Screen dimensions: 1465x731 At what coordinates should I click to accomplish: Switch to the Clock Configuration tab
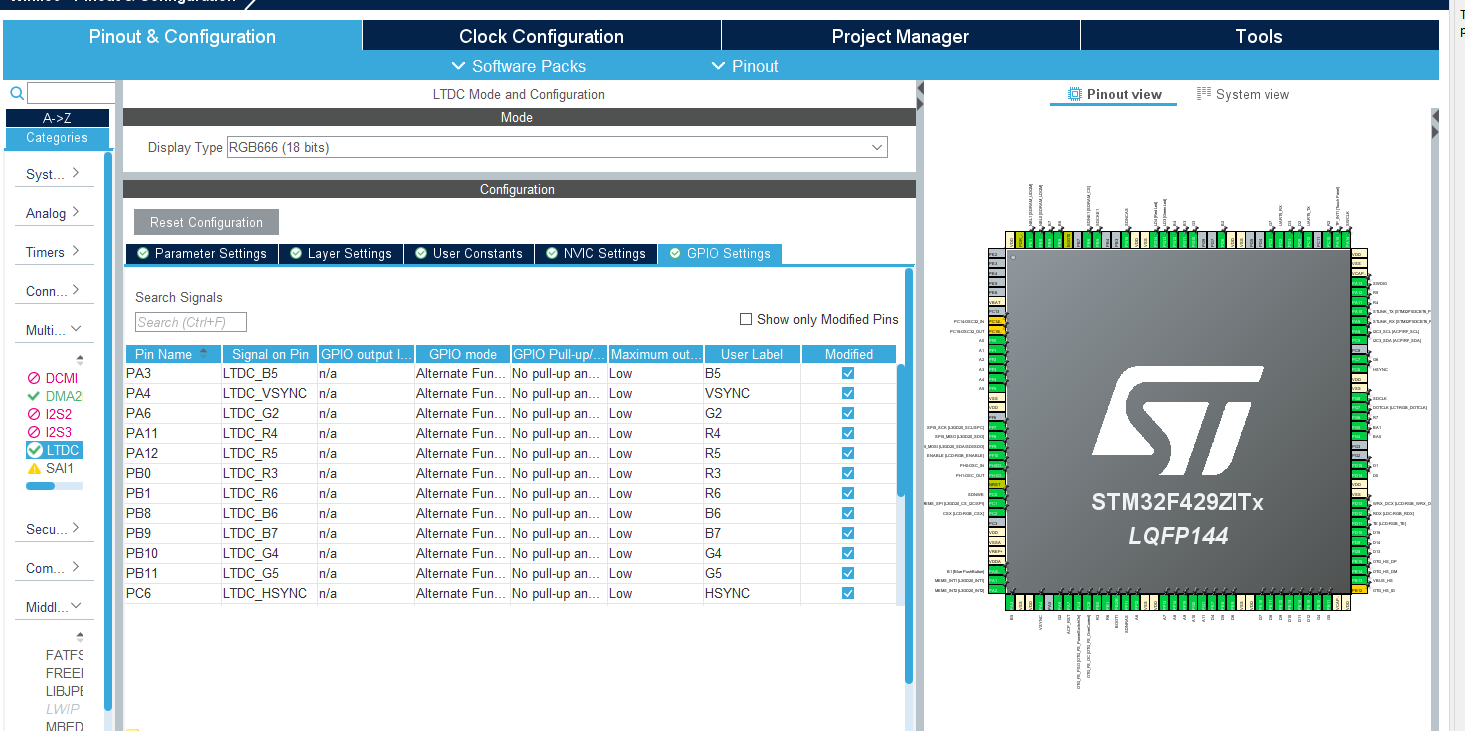click(x=541, y=36)
